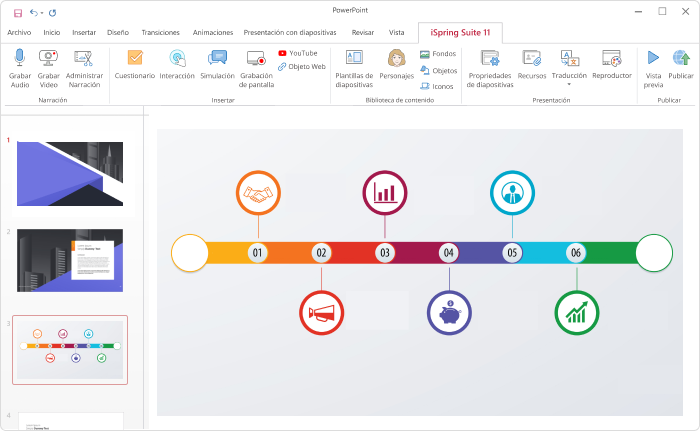Click the Vista previa play icon
The height and width of the screenshot is (431, 700).
click(x=653, y=58)
